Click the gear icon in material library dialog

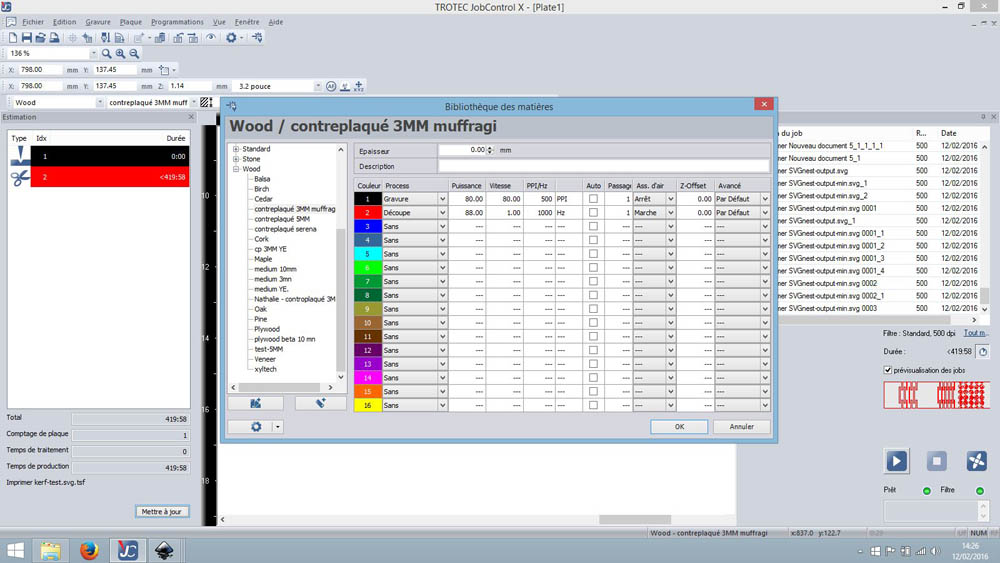[x=256, y=427]
